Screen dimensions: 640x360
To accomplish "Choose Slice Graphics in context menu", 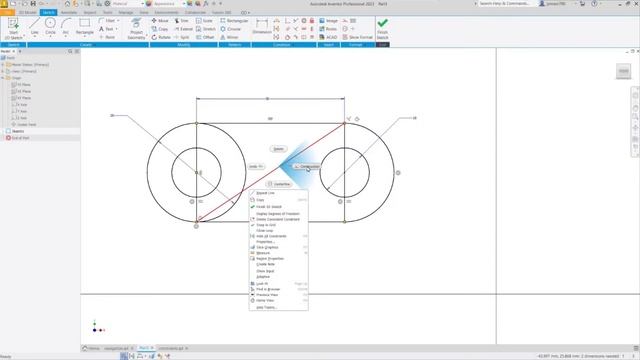I will pos(278,247).
